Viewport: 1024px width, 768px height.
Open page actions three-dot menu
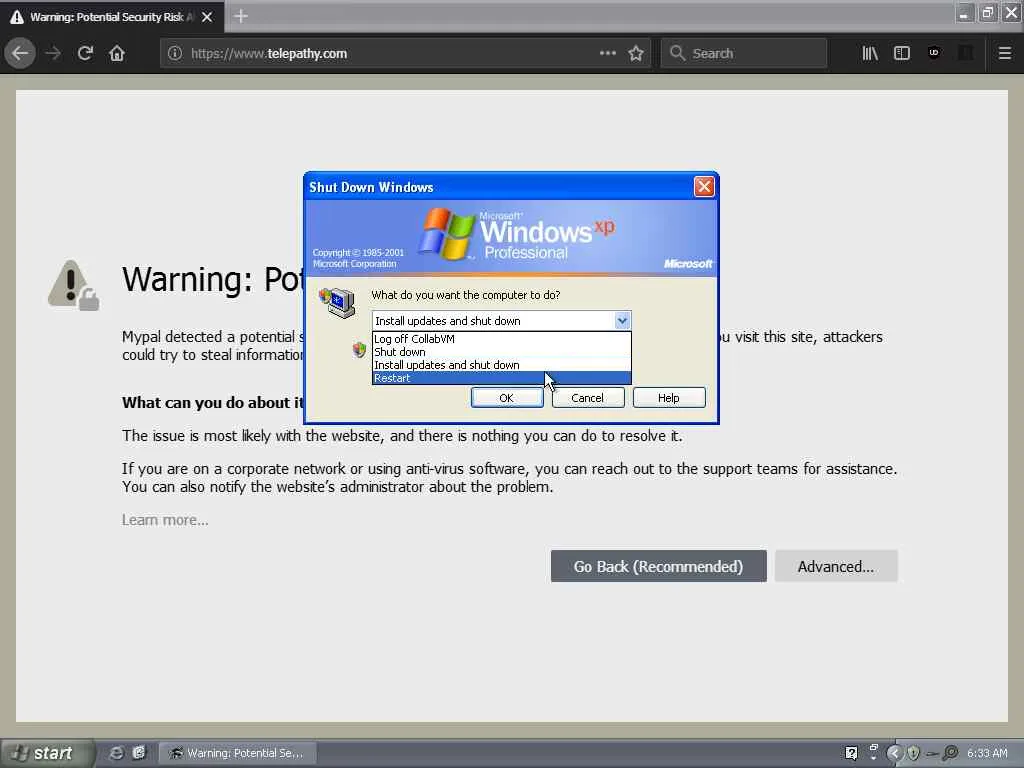[607, 53]
